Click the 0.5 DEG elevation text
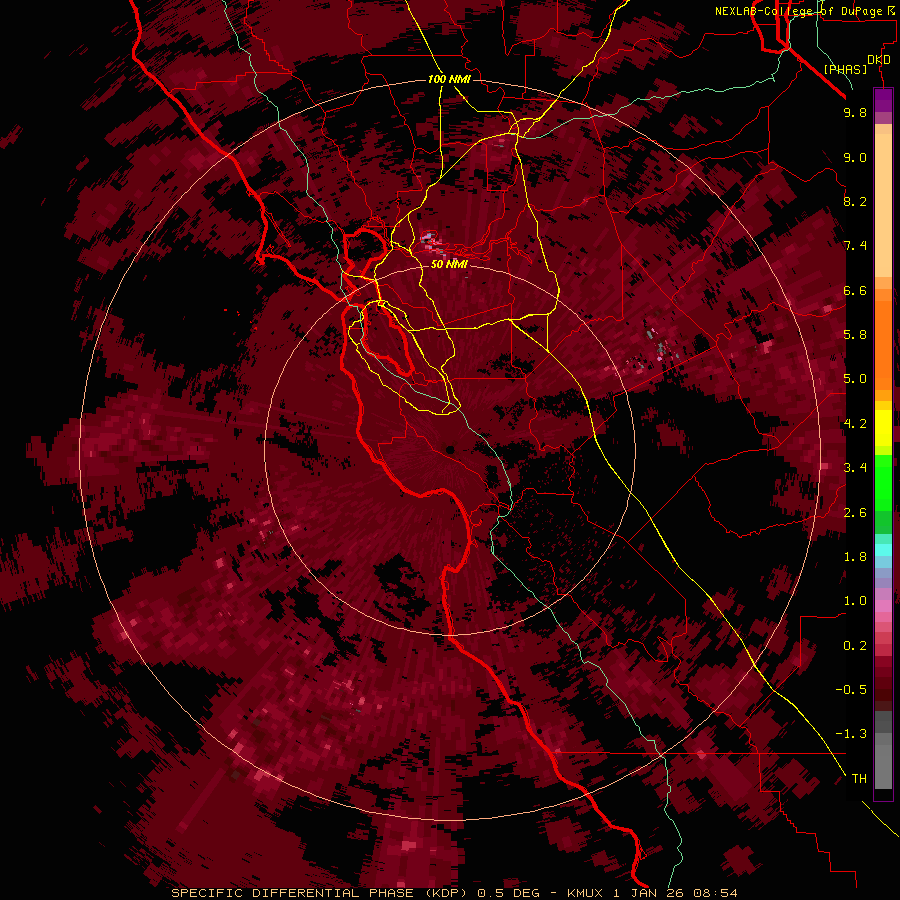This screenshot has width=900, height=900. point(509,893)
